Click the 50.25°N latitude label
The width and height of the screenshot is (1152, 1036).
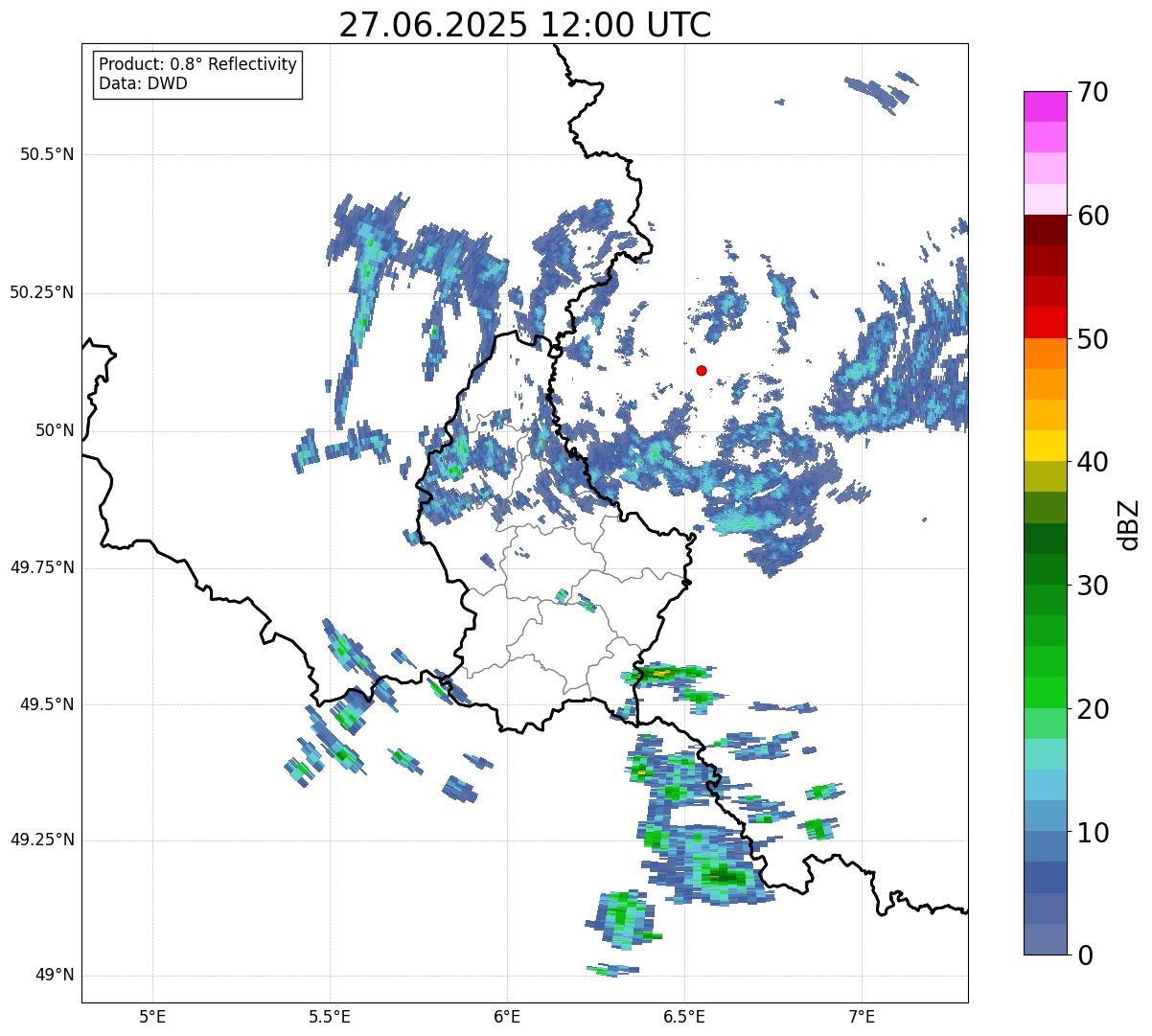tap(42, 292)
